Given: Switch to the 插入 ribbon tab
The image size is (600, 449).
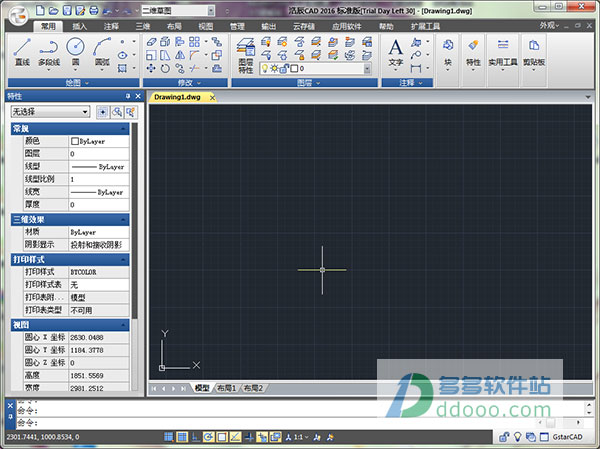Looking at the screenshot, I should (x=80, y=24).
